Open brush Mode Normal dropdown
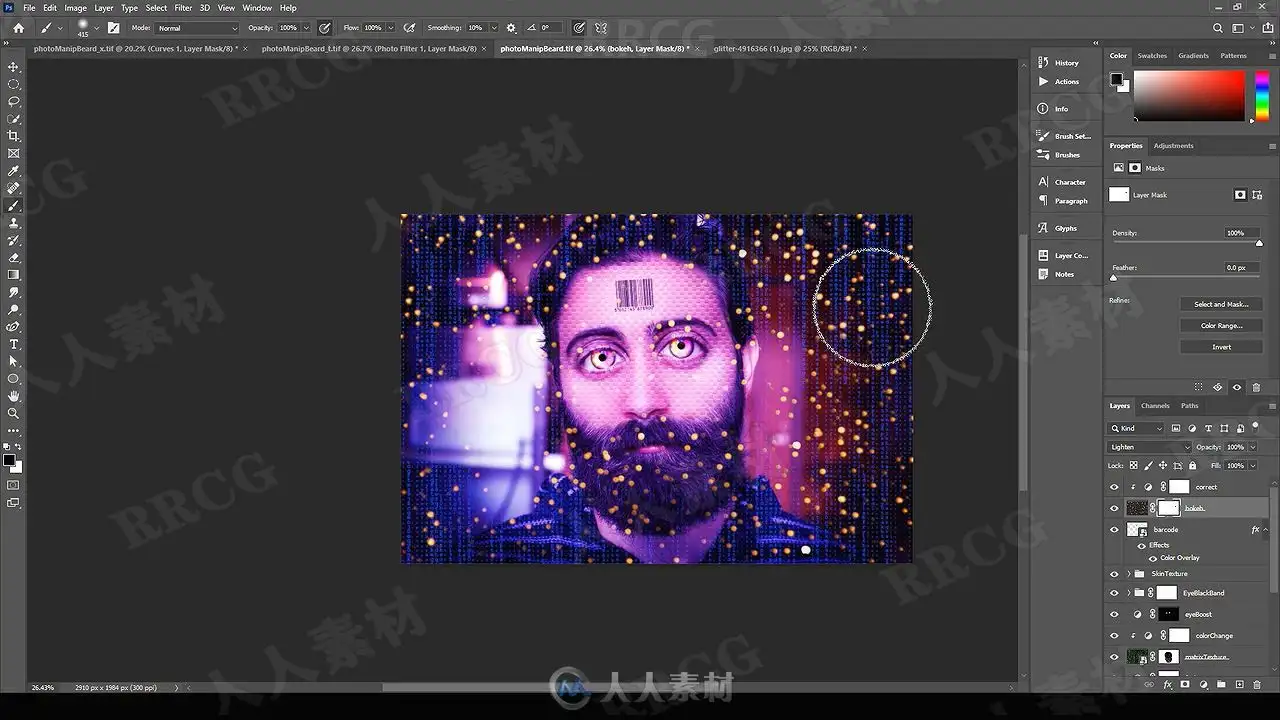The height and width of the screenshot is (720, 1280). click(197, 28)
